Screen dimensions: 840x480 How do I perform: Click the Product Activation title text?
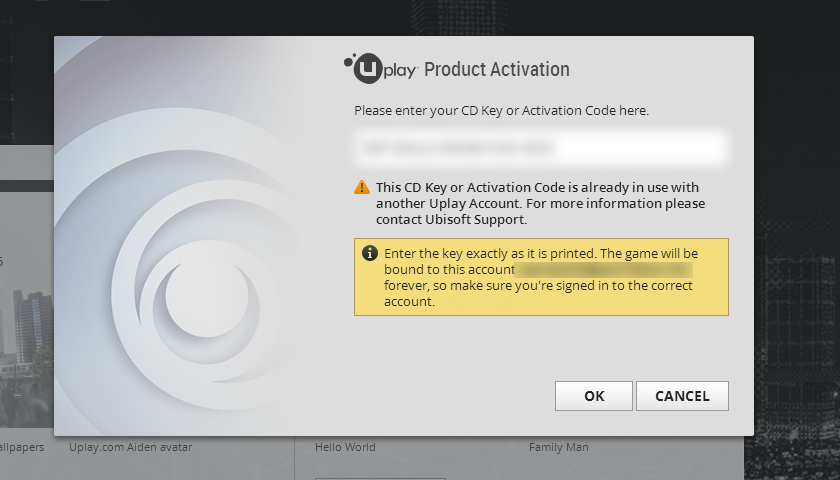coord(497,69)
